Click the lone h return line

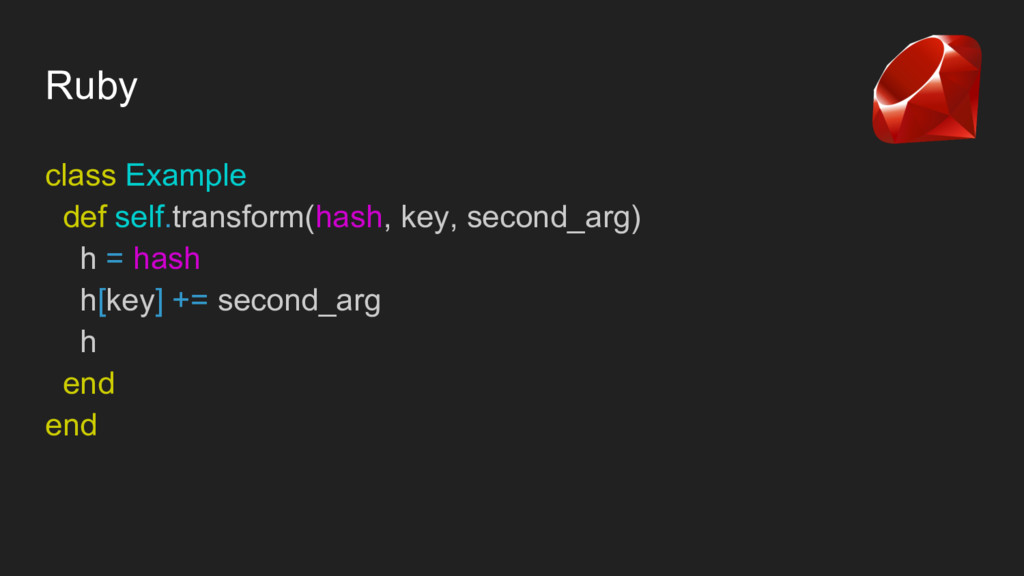coord(88,342)
